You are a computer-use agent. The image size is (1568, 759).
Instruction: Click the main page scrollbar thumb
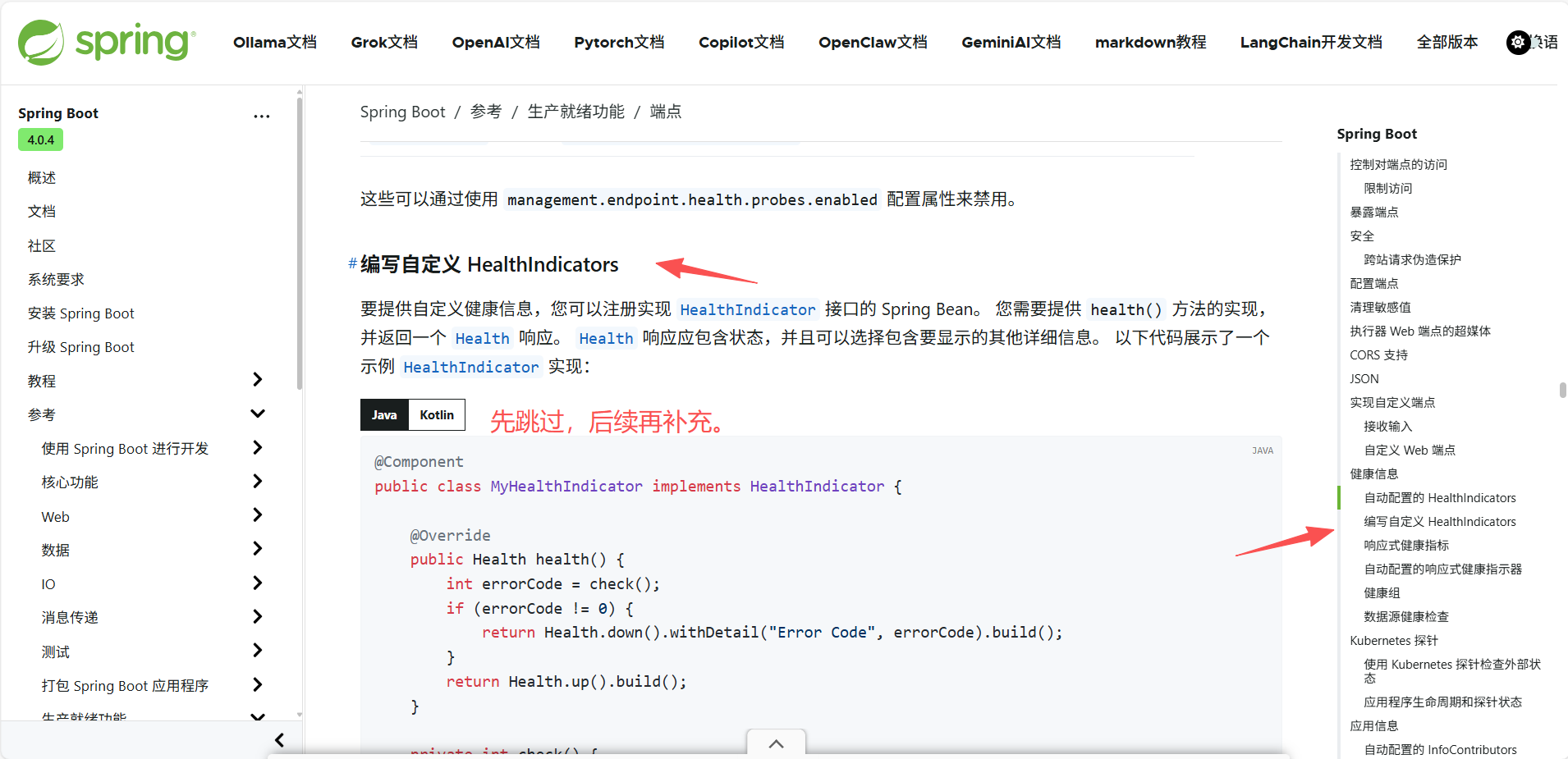pyautogui.click(x=1563, y=390)
